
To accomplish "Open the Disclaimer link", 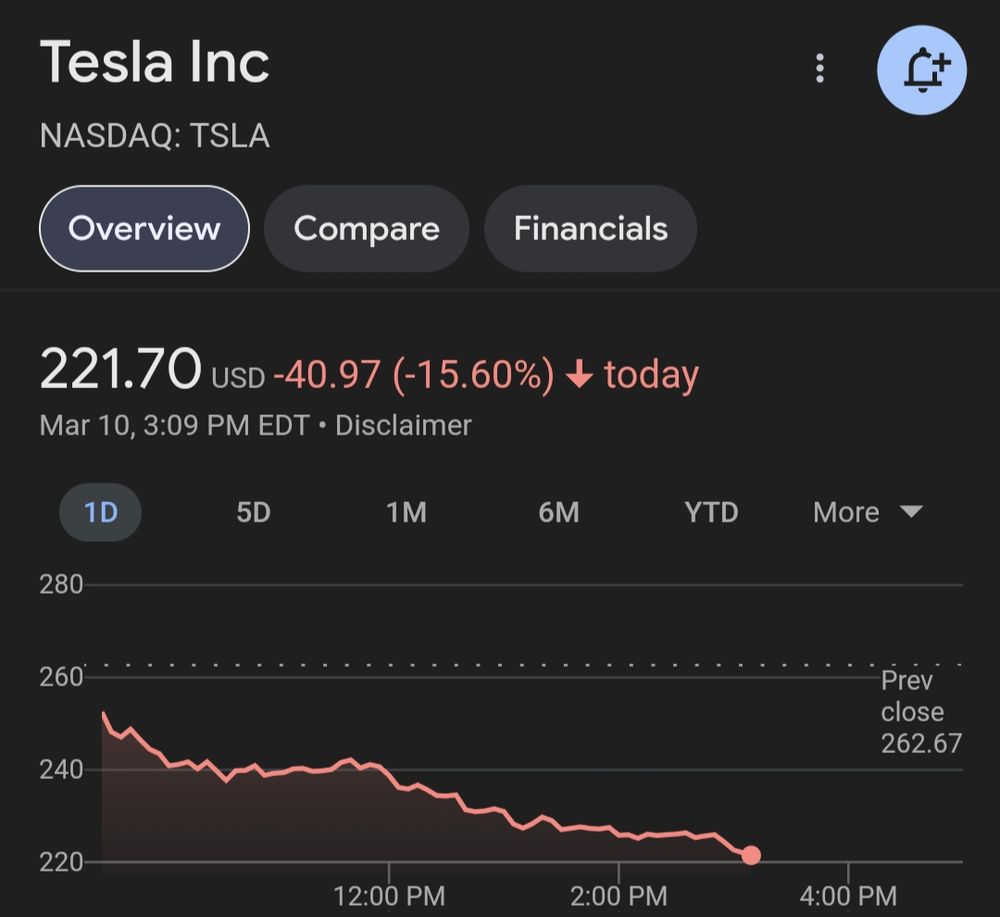I will pyautogui.click(x=403, y=425).
